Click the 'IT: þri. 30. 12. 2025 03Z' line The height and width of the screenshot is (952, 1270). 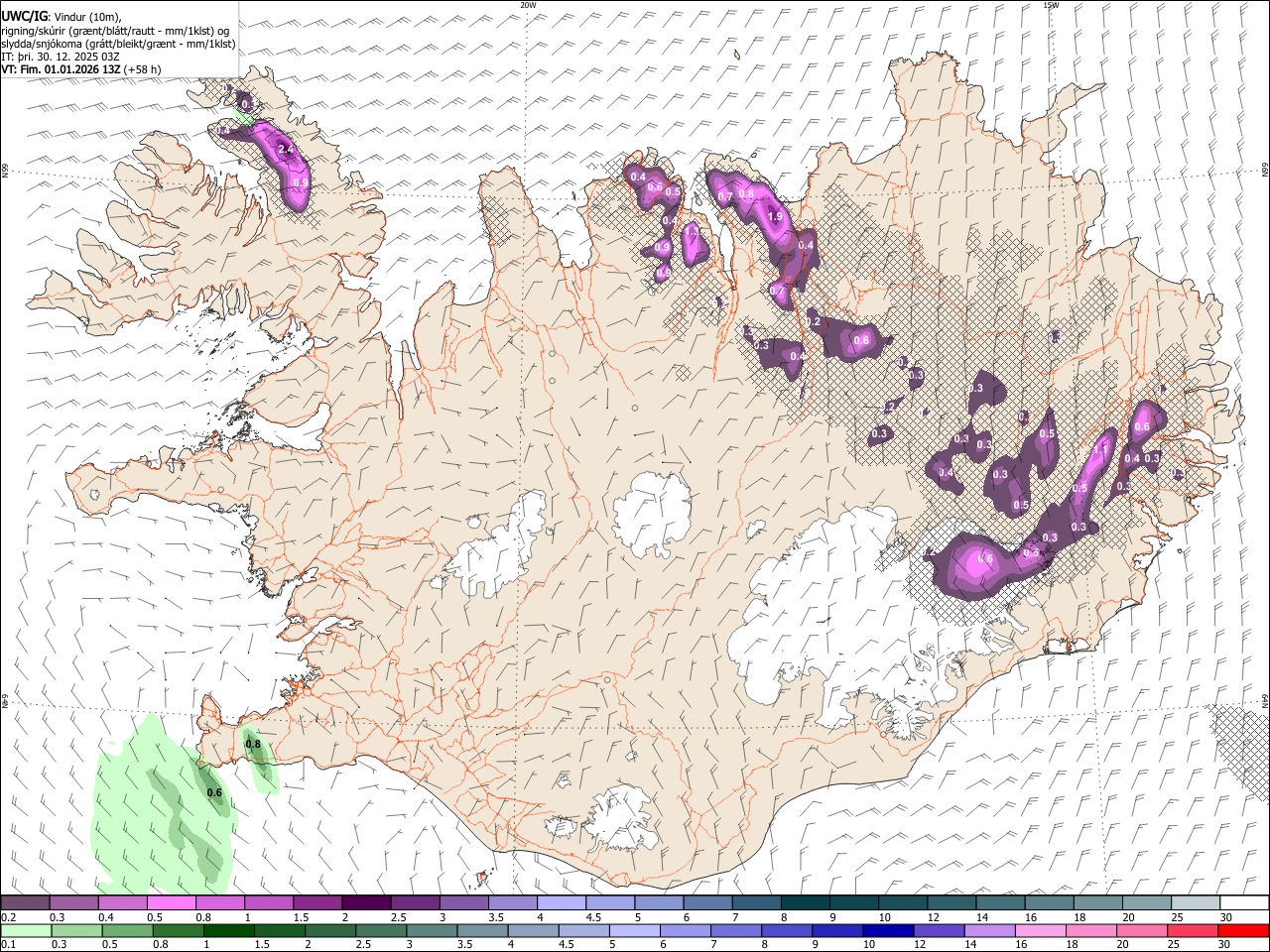[x=63, y=57]
